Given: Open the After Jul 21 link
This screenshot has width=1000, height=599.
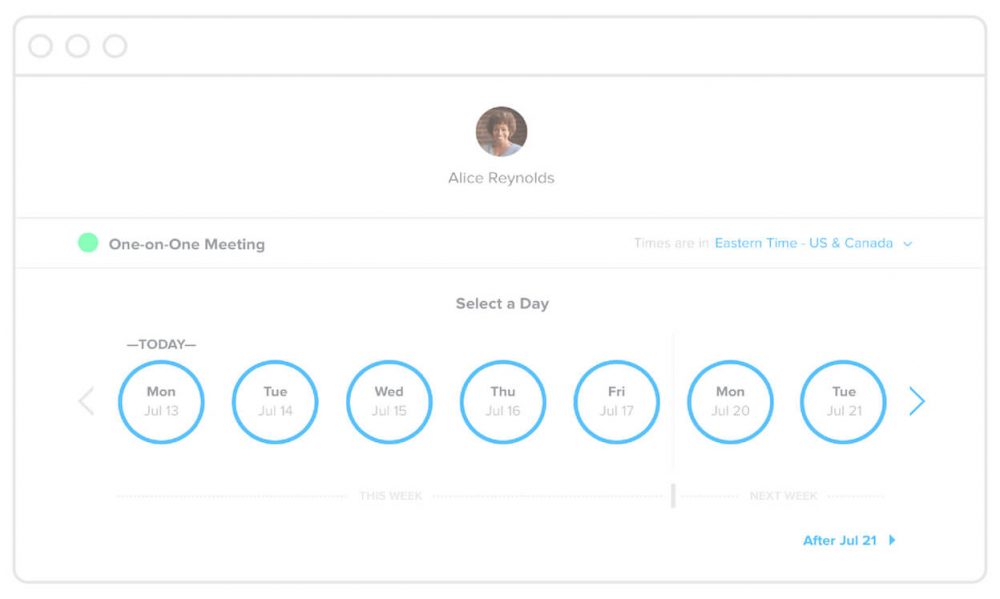Looking at the screenshot, I should 840,540.
